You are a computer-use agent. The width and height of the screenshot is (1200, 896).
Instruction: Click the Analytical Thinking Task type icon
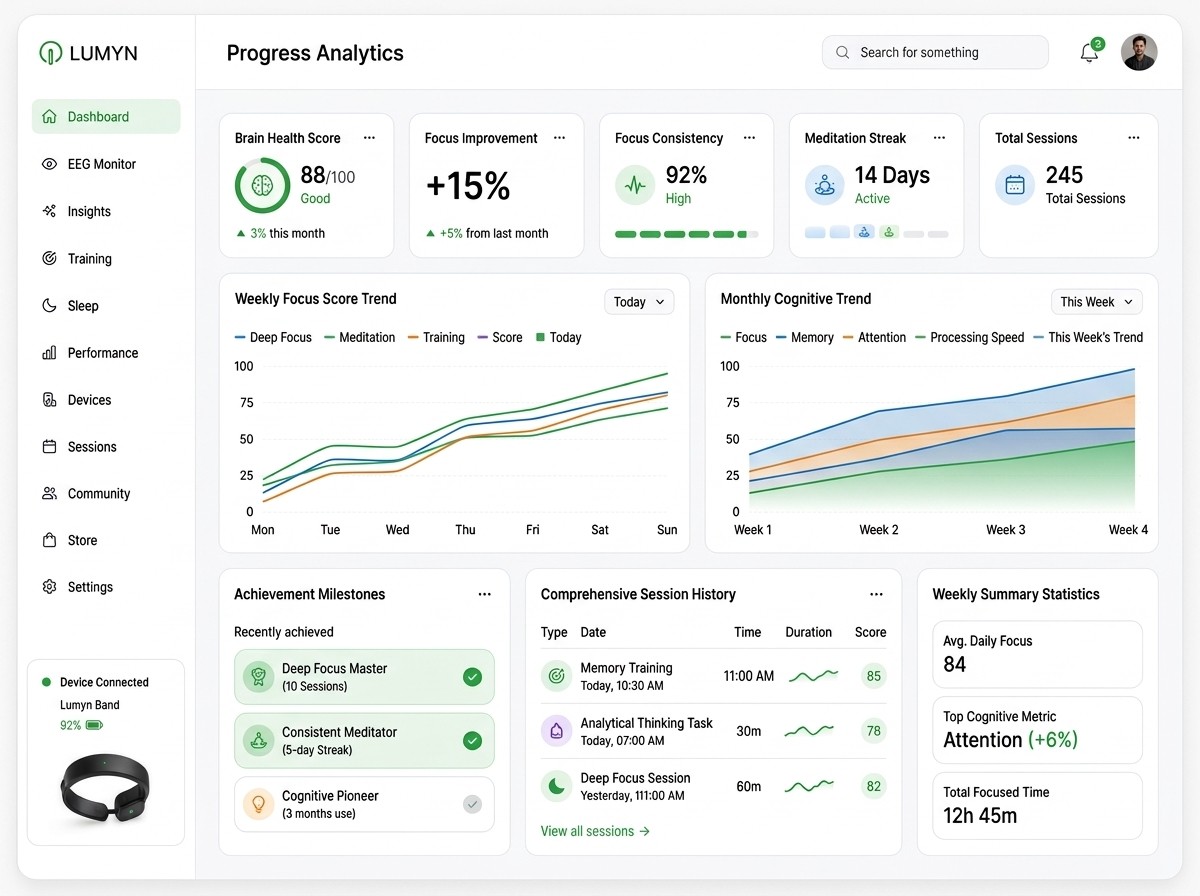point(556,731)
